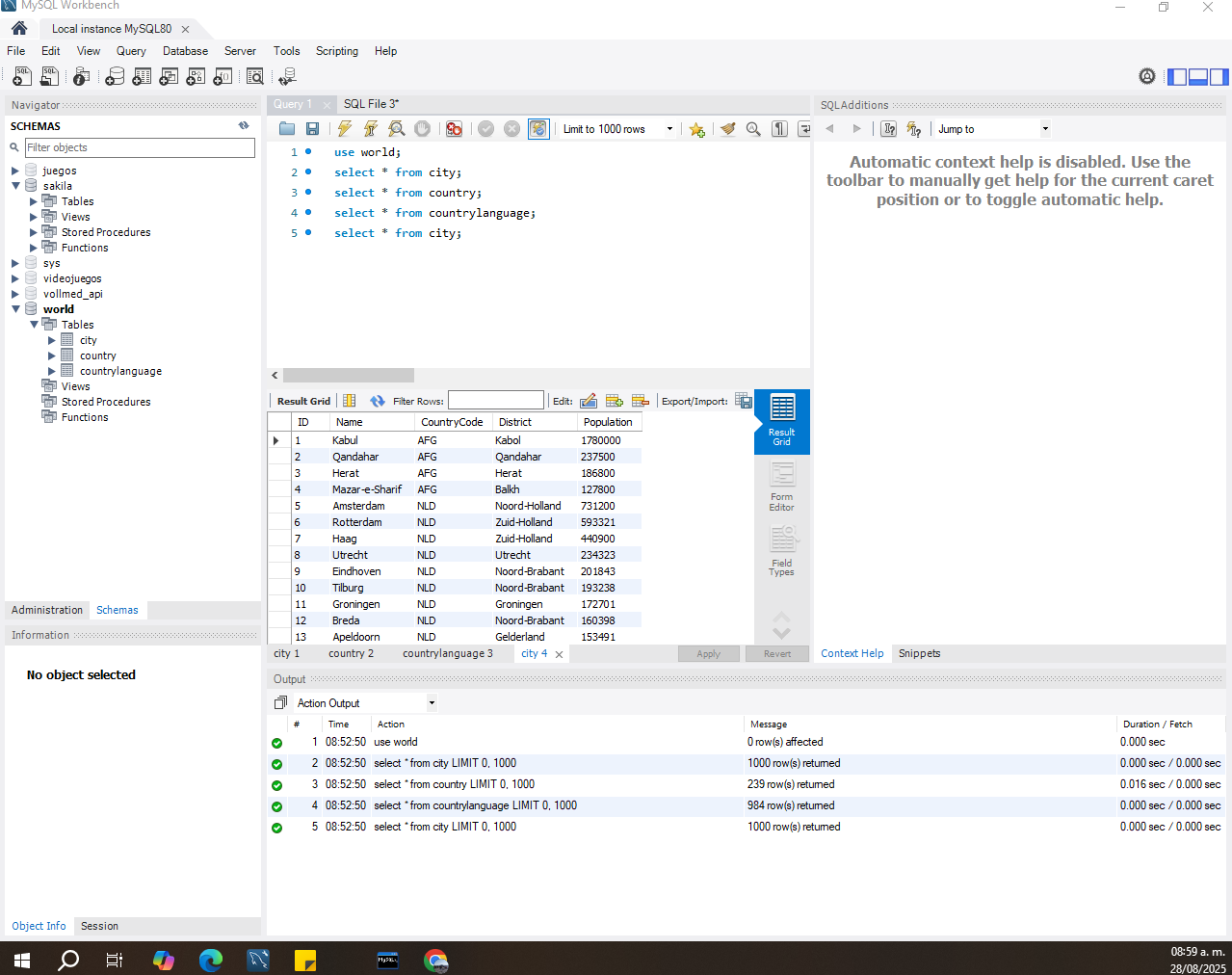Toggle automatic context help in SQL Additions
Screen dimensions: 1232x975
click(914, 129)
